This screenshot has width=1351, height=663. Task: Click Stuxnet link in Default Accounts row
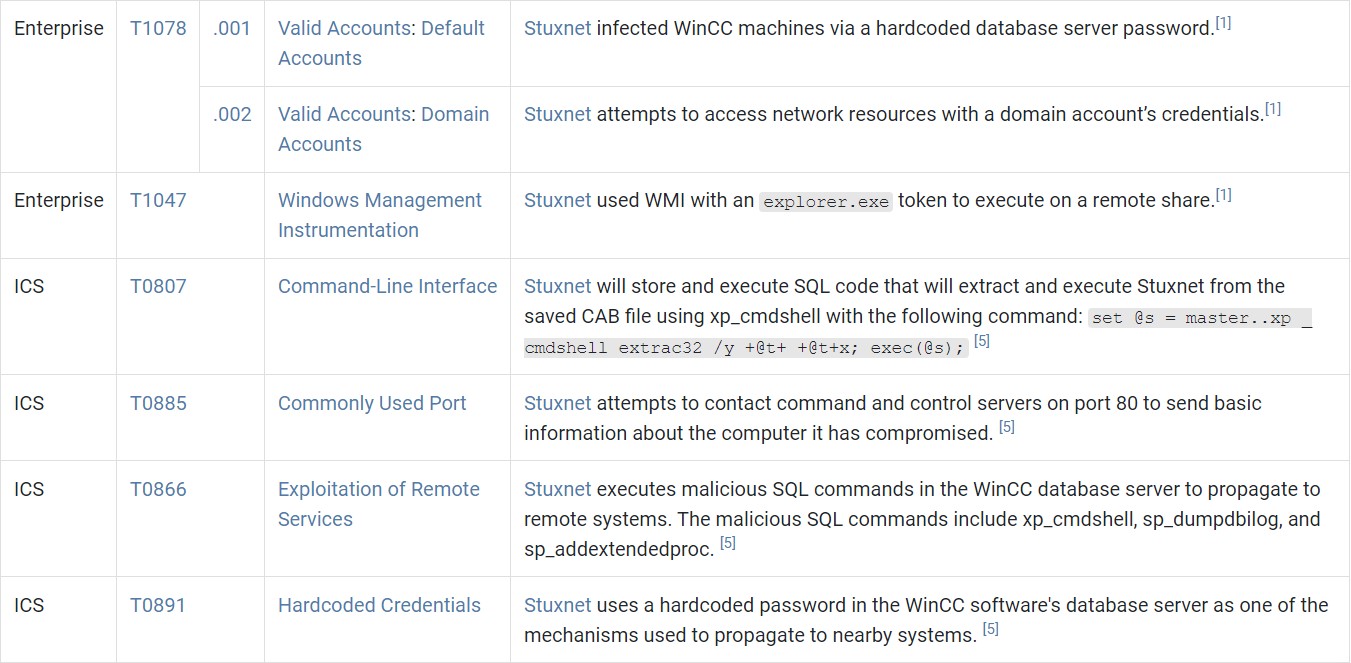[x=557, y=28]
